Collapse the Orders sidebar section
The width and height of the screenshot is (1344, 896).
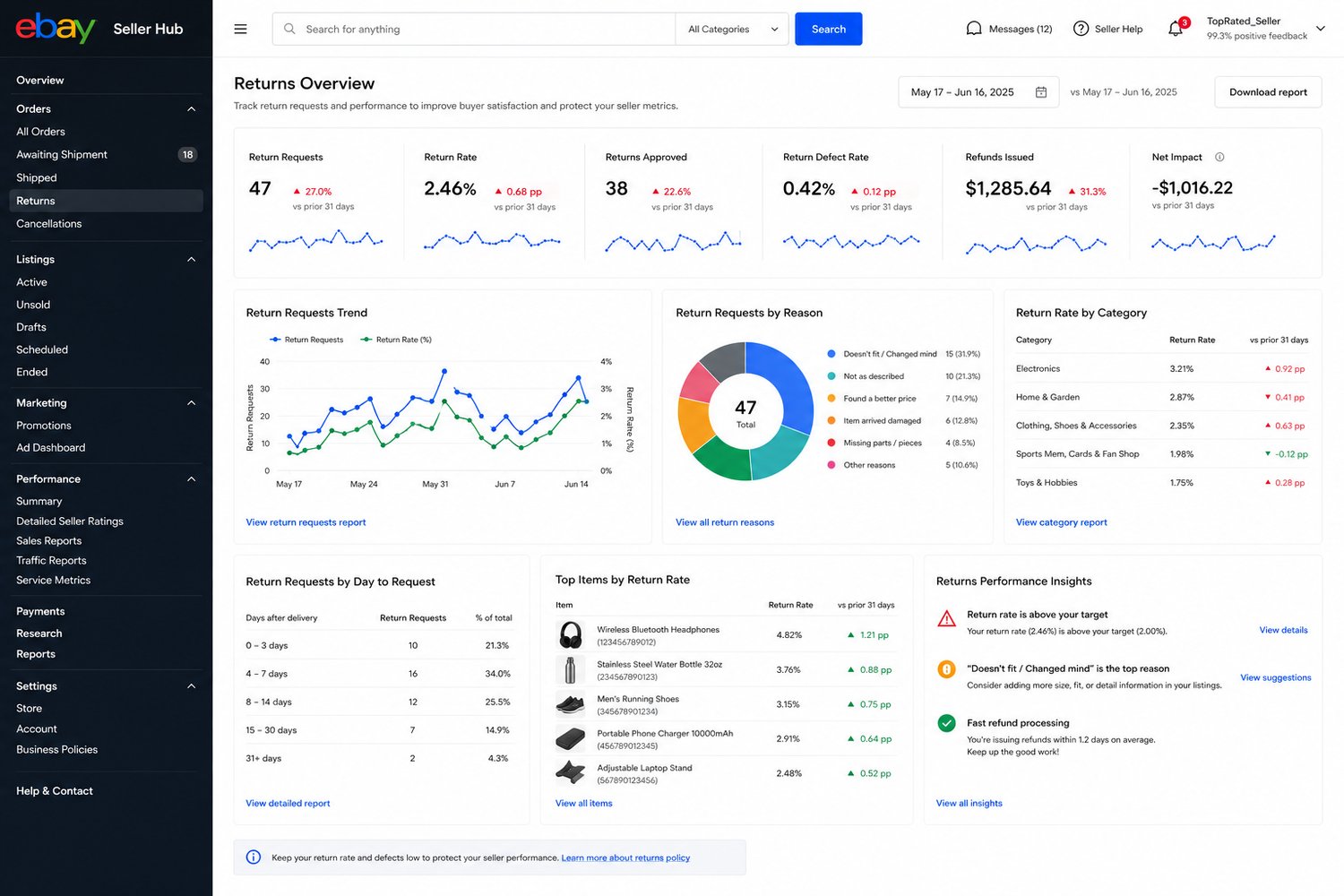tap(191, 109)
